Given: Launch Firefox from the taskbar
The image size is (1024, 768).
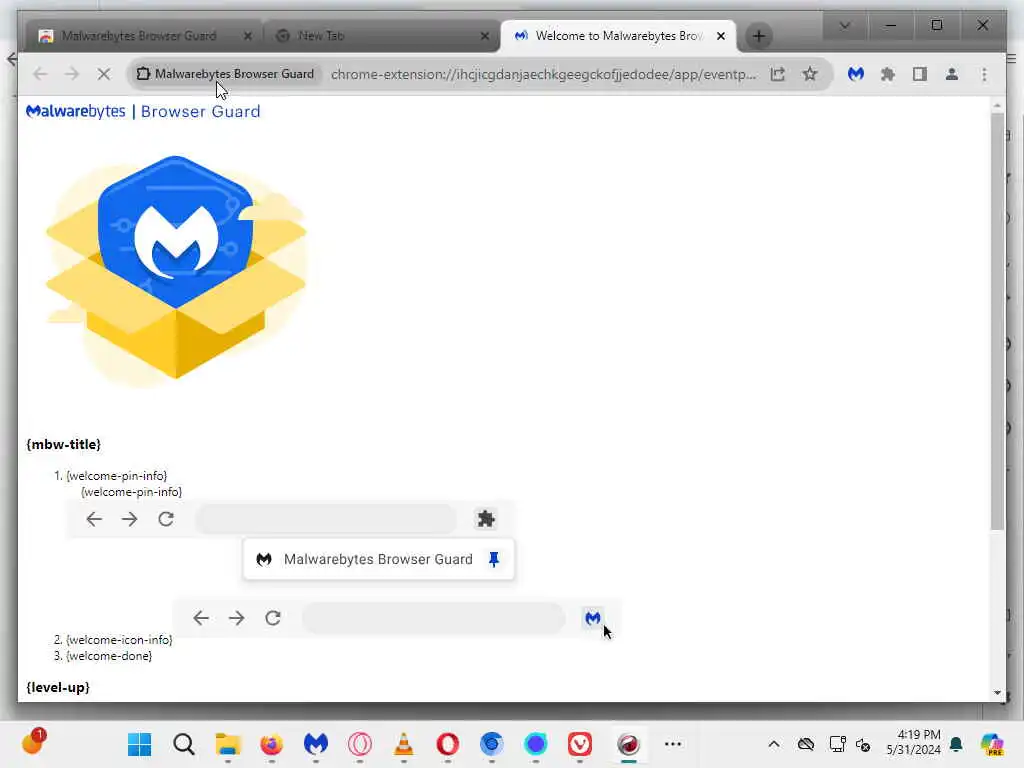Looking at the screenshot, I should coord(272,744).
